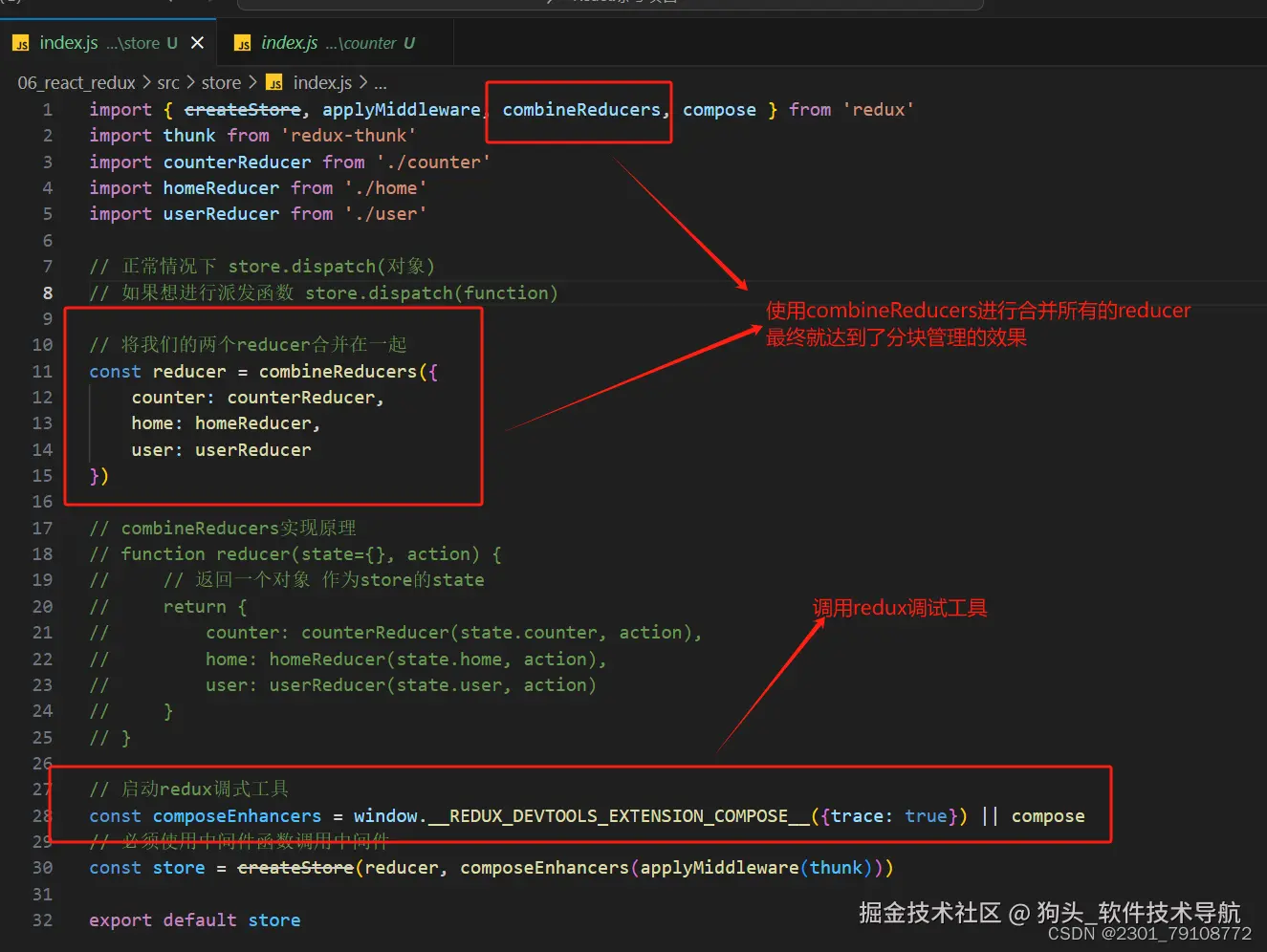Click combineReducers call on line 11

pyautogui.click(x=338, y=372)
